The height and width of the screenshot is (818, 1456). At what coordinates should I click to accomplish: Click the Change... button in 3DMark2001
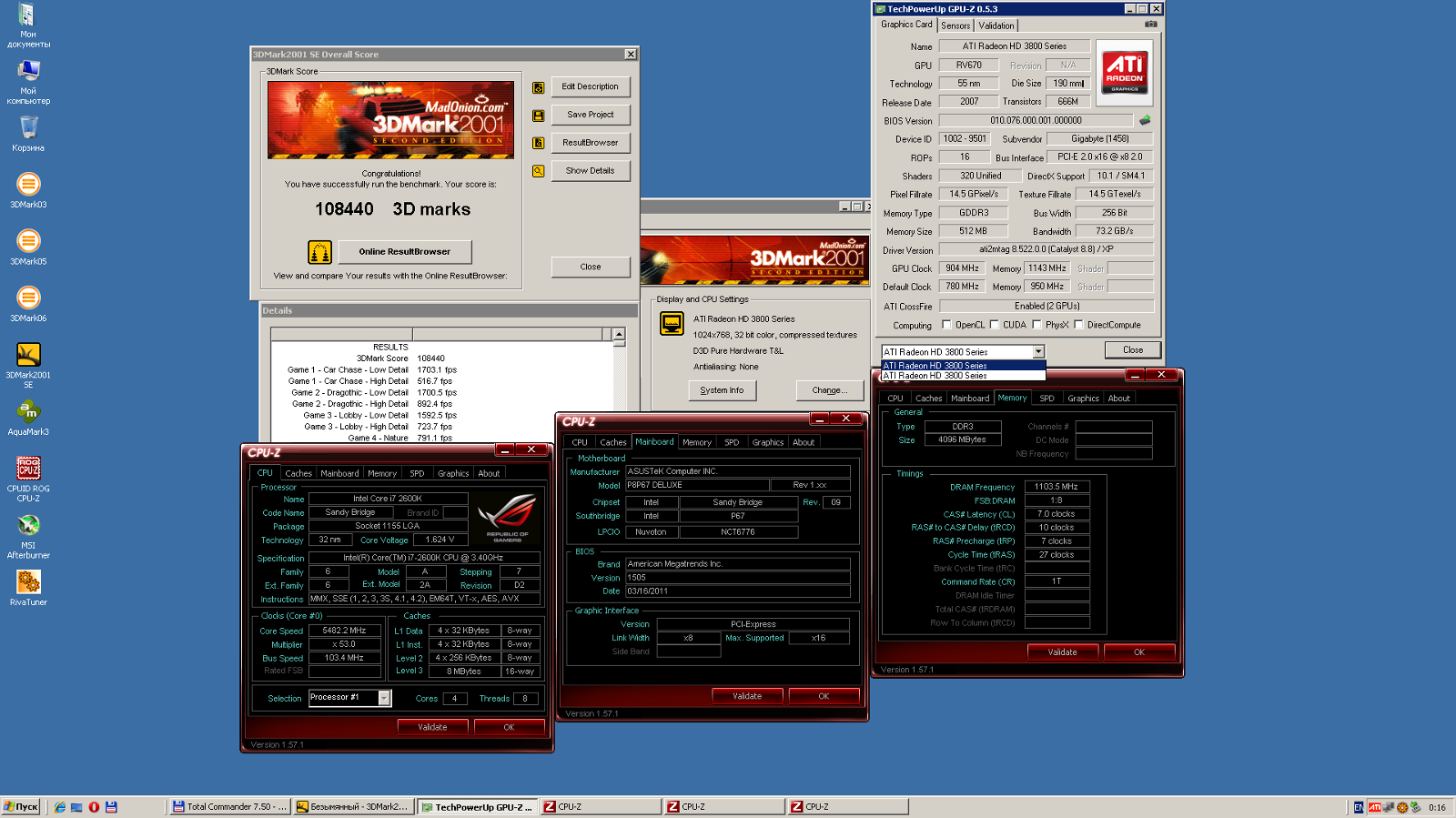(x=829, y=390)
